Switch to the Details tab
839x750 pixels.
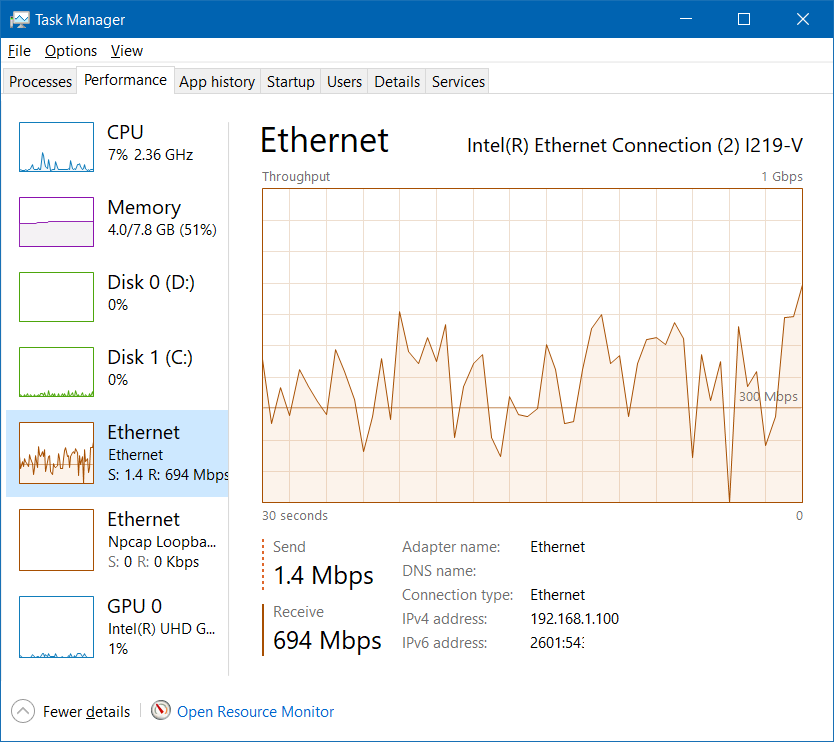(397, 81)
